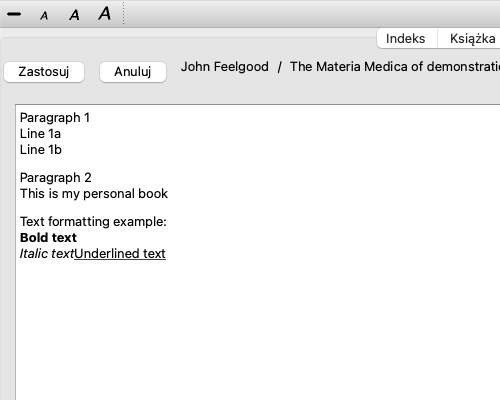The width and height of the screenshot is (500, 400).
Task: Place cursor in the Line 1a text
Action: click(40, 134)
